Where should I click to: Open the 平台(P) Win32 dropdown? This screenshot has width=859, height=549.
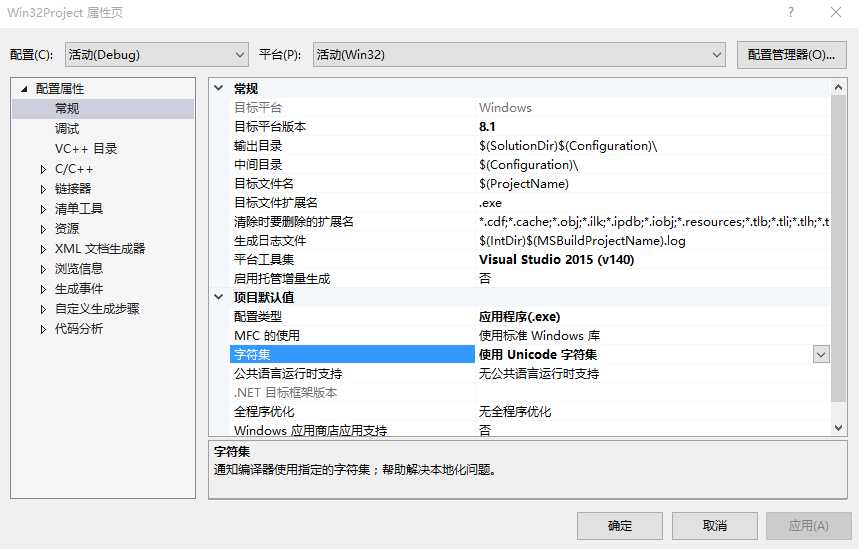coord(519,55)
